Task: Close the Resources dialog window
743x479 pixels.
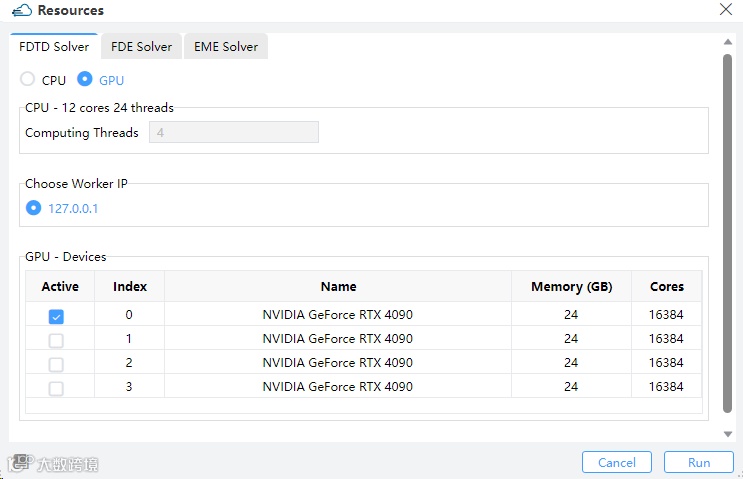Action: click(x=725, y=10)
